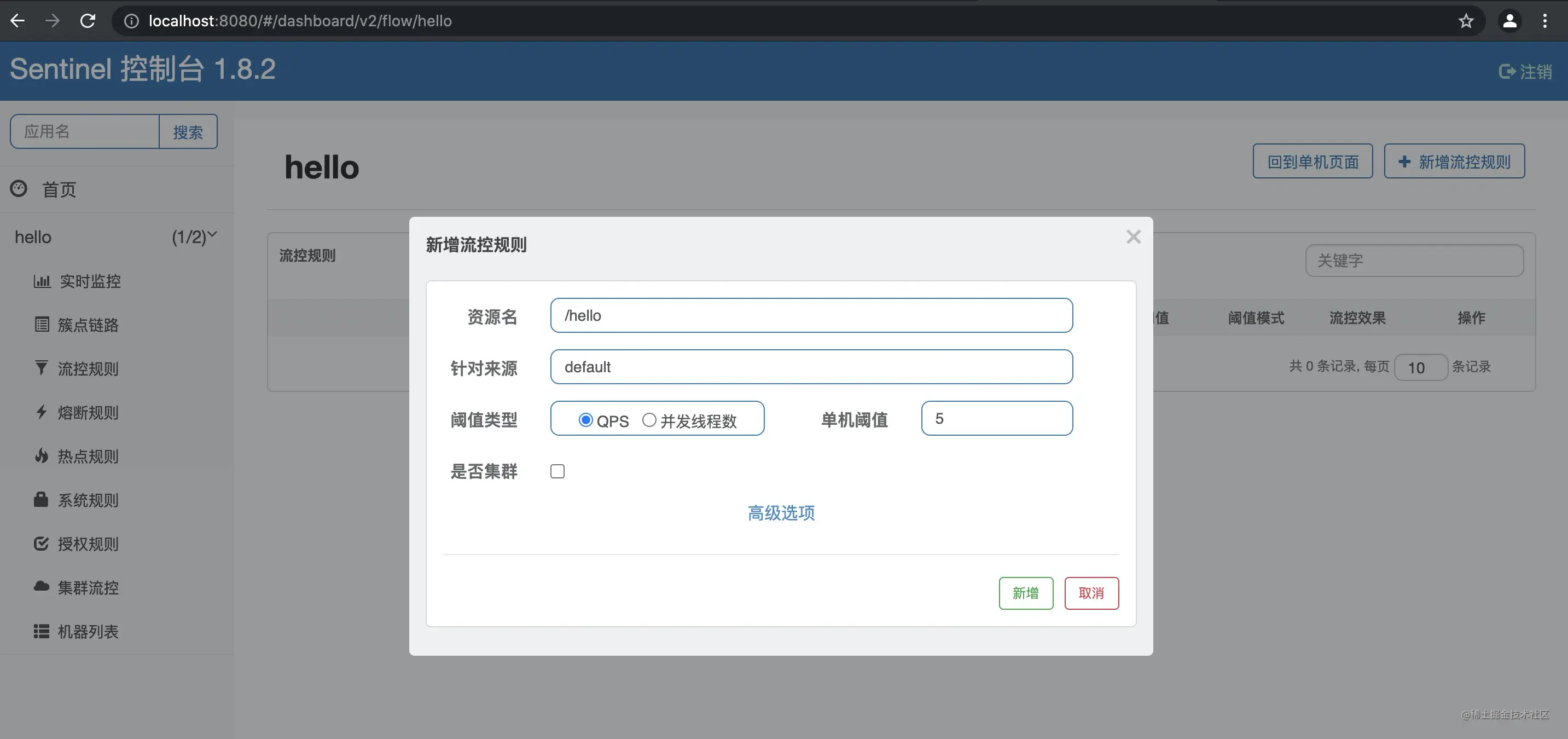Open 热点规则 menu item
The height and width of the screenshot is (739, 1568).
click(x=88, y=457)
